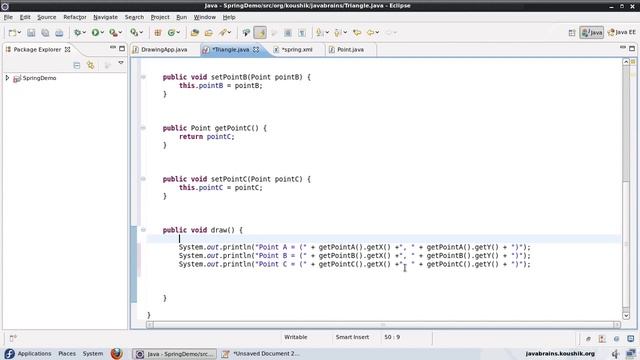Click the Save icon in toolbar
640x360 pixels.
pos(31,33)
